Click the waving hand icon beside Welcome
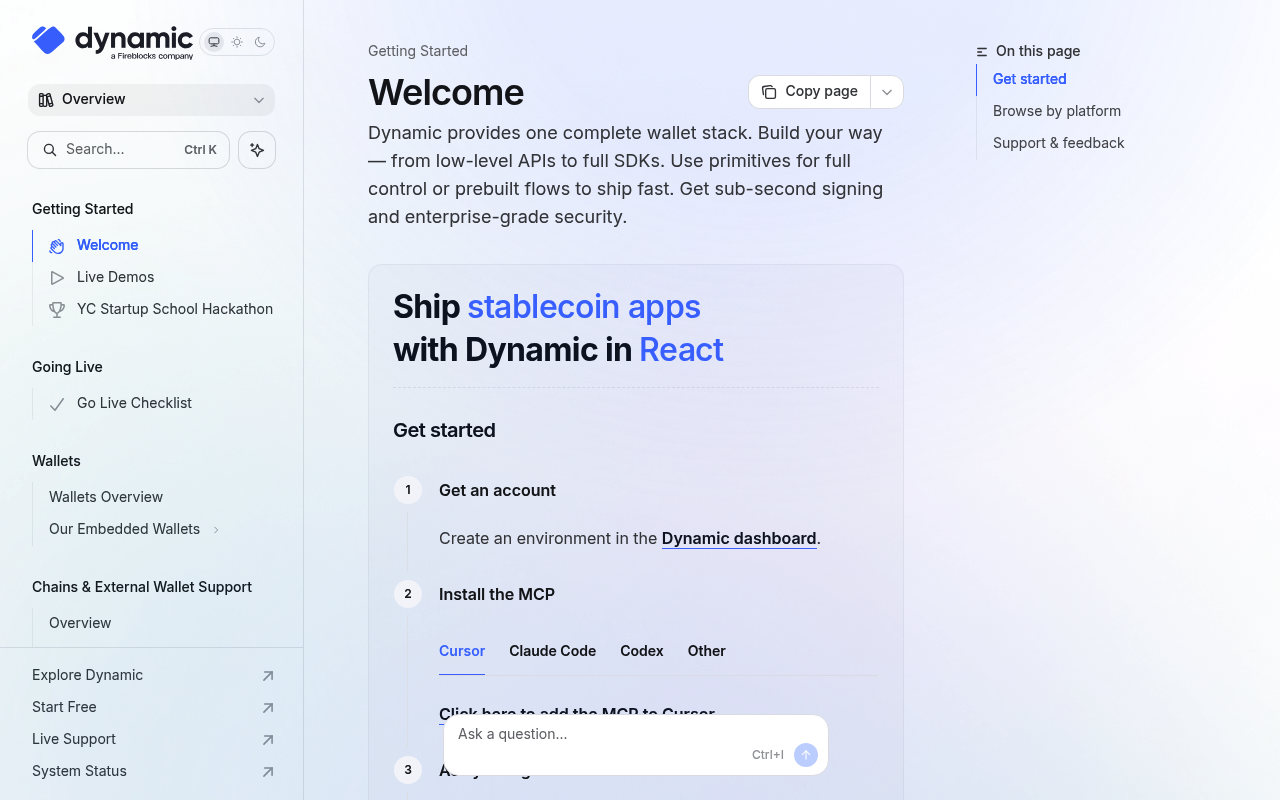The width and height of the screenshot is (1280, 800). pyautogui.click(x=57, y=246)
